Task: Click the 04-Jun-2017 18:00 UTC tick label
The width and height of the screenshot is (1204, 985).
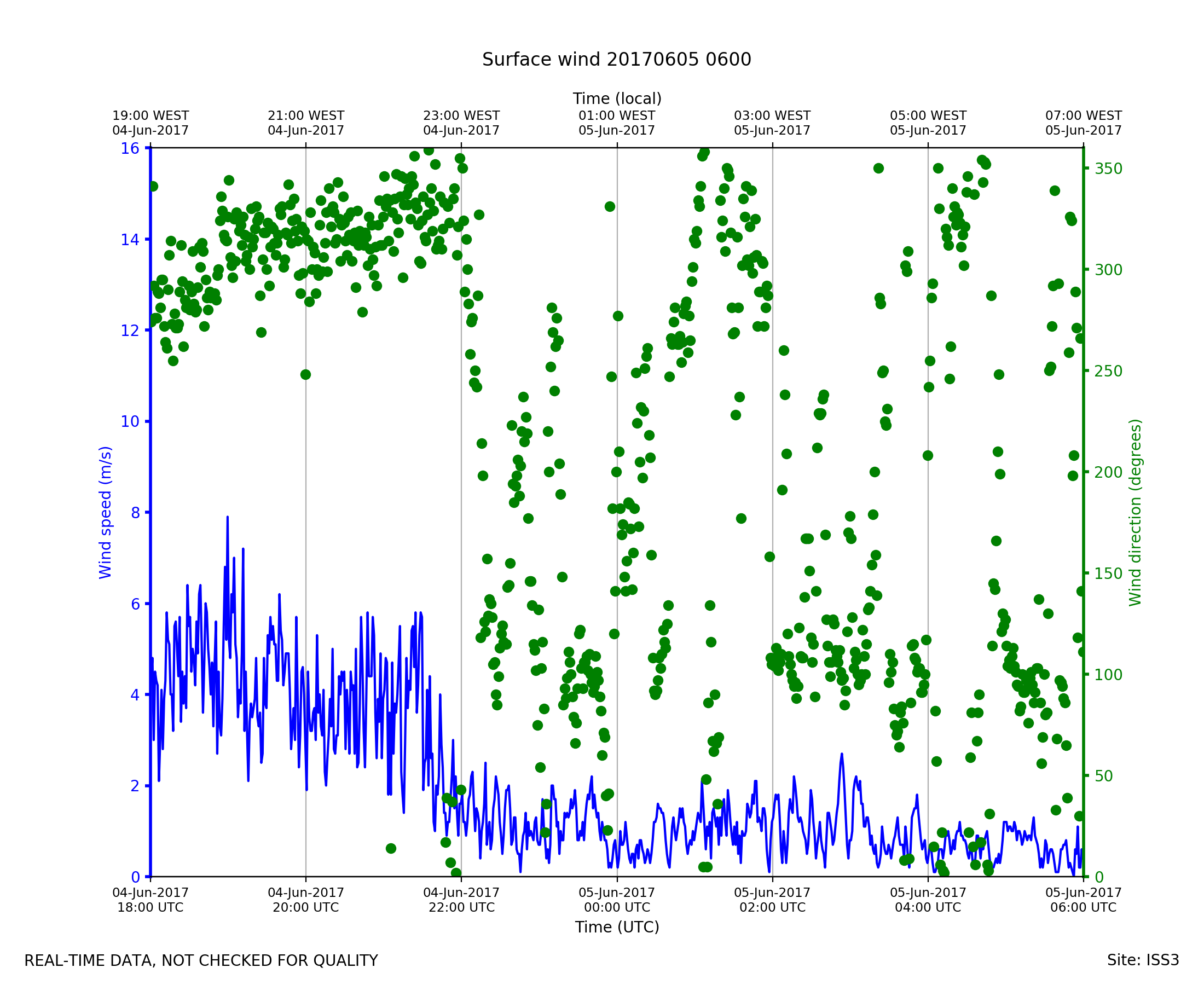Action: point(150,900)
